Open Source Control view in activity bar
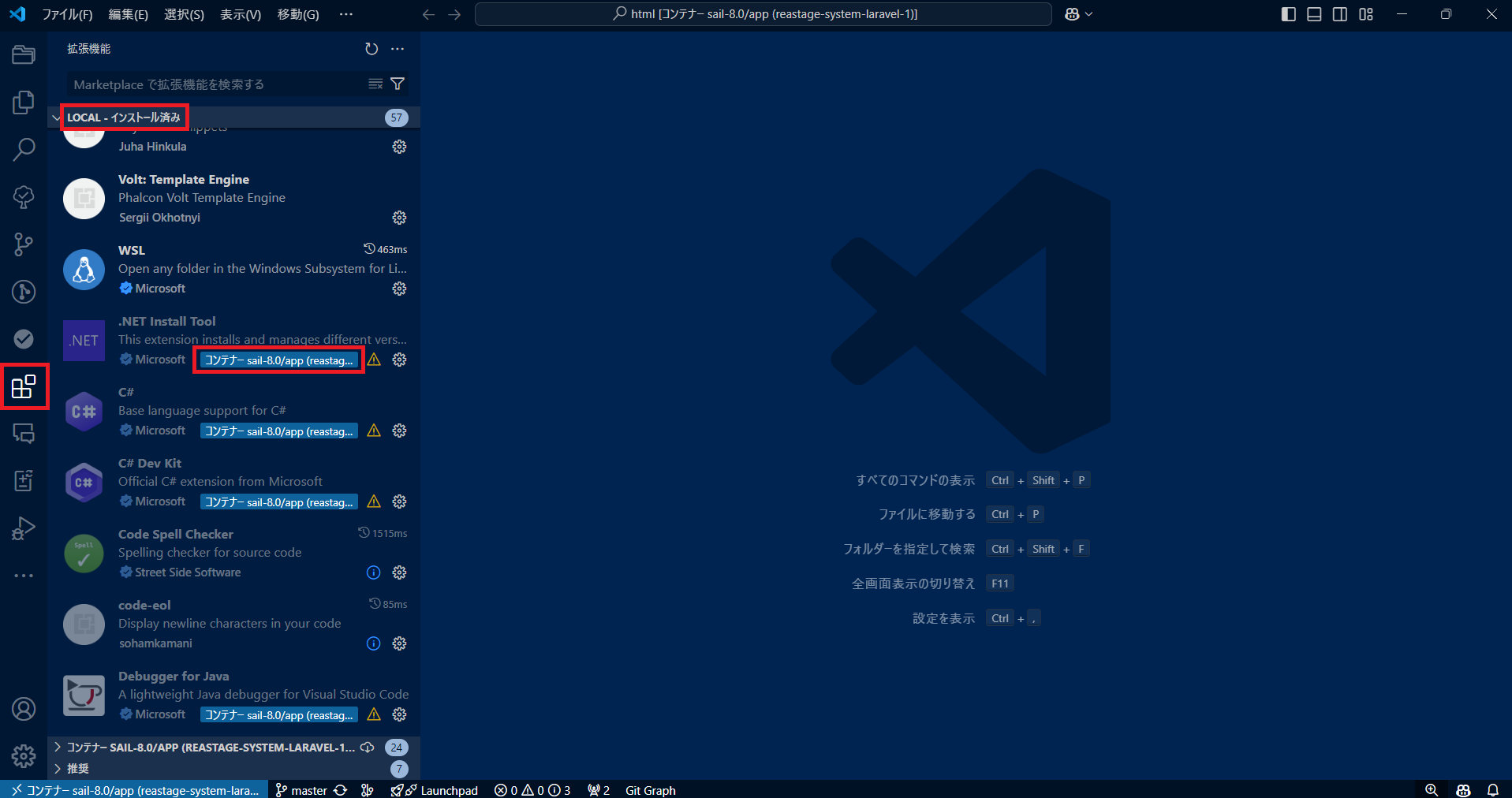 24,244
